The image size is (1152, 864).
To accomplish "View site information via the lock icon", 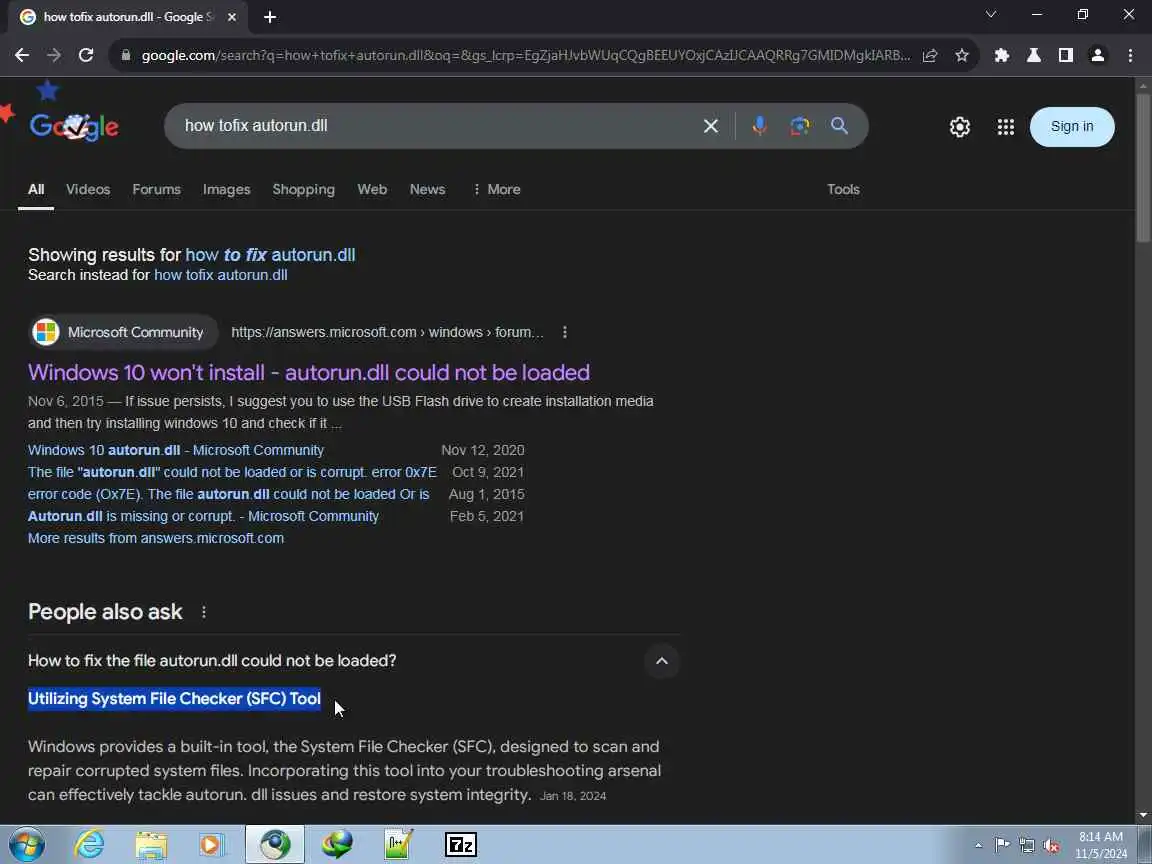I will point(126,55).
